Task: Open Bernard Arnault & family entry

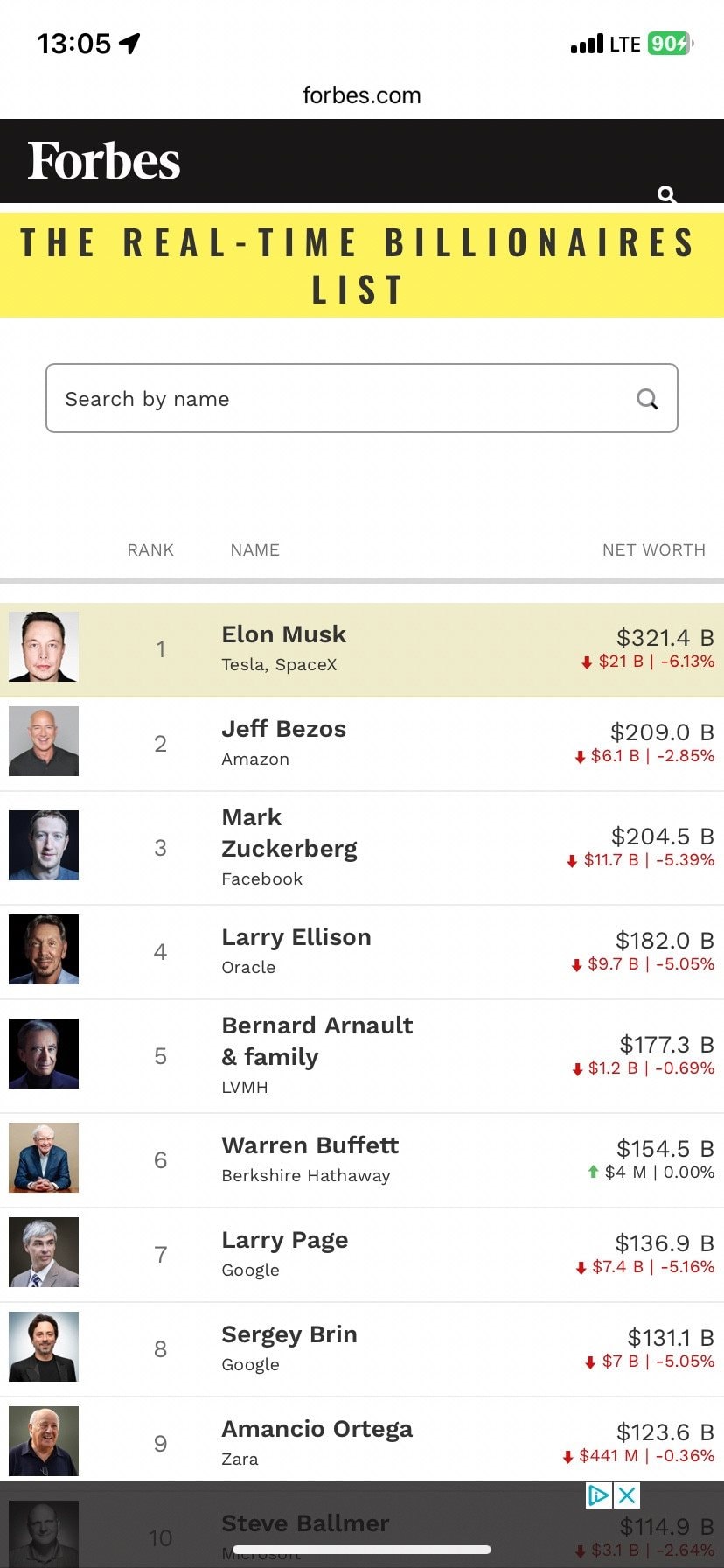Action: pos(317,1040)
